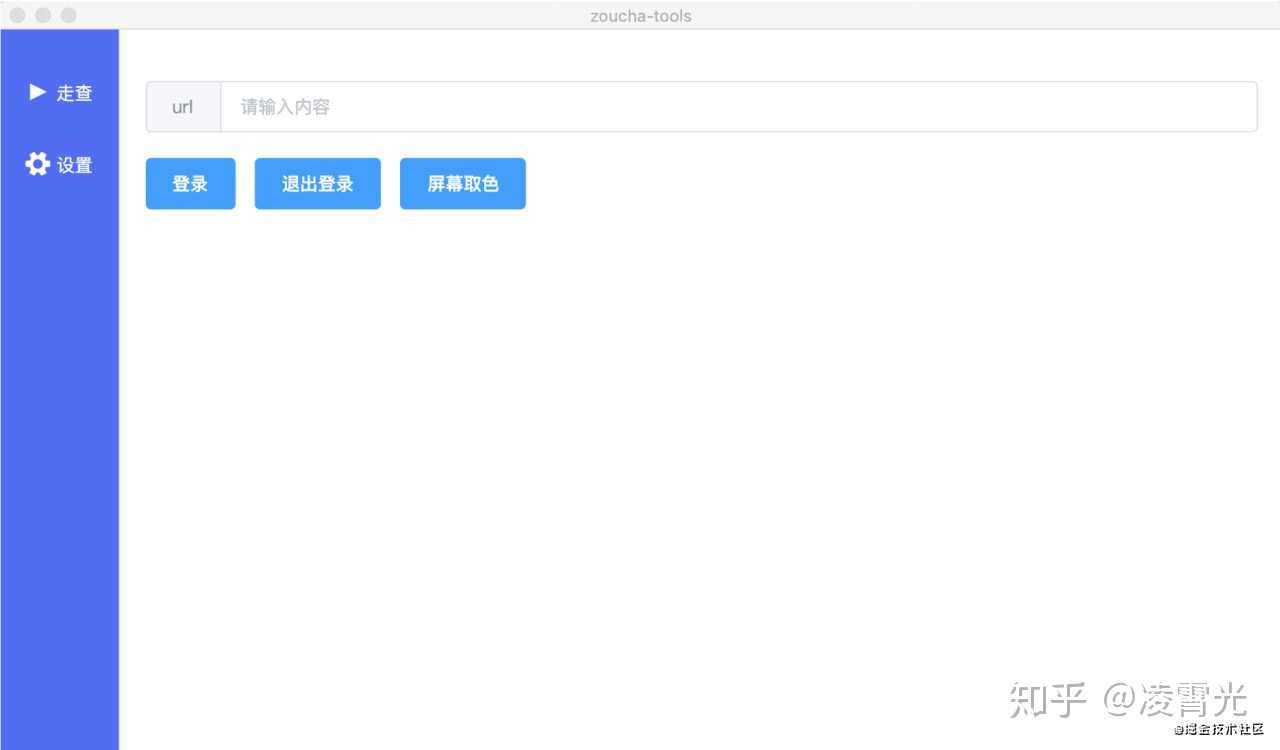This screenshot has width=1280, height=750.
Task: Click the small 掘金技术社区 watermark
Action: [x=1219, y=729]
